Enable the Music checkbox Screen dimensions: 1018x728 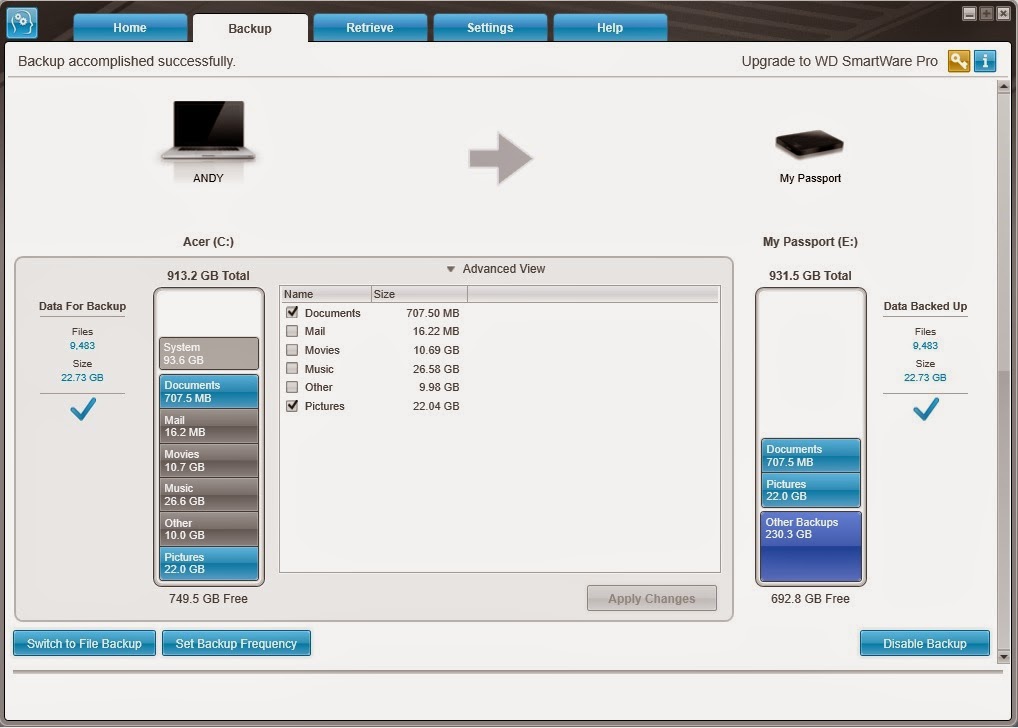click(292, 369)
